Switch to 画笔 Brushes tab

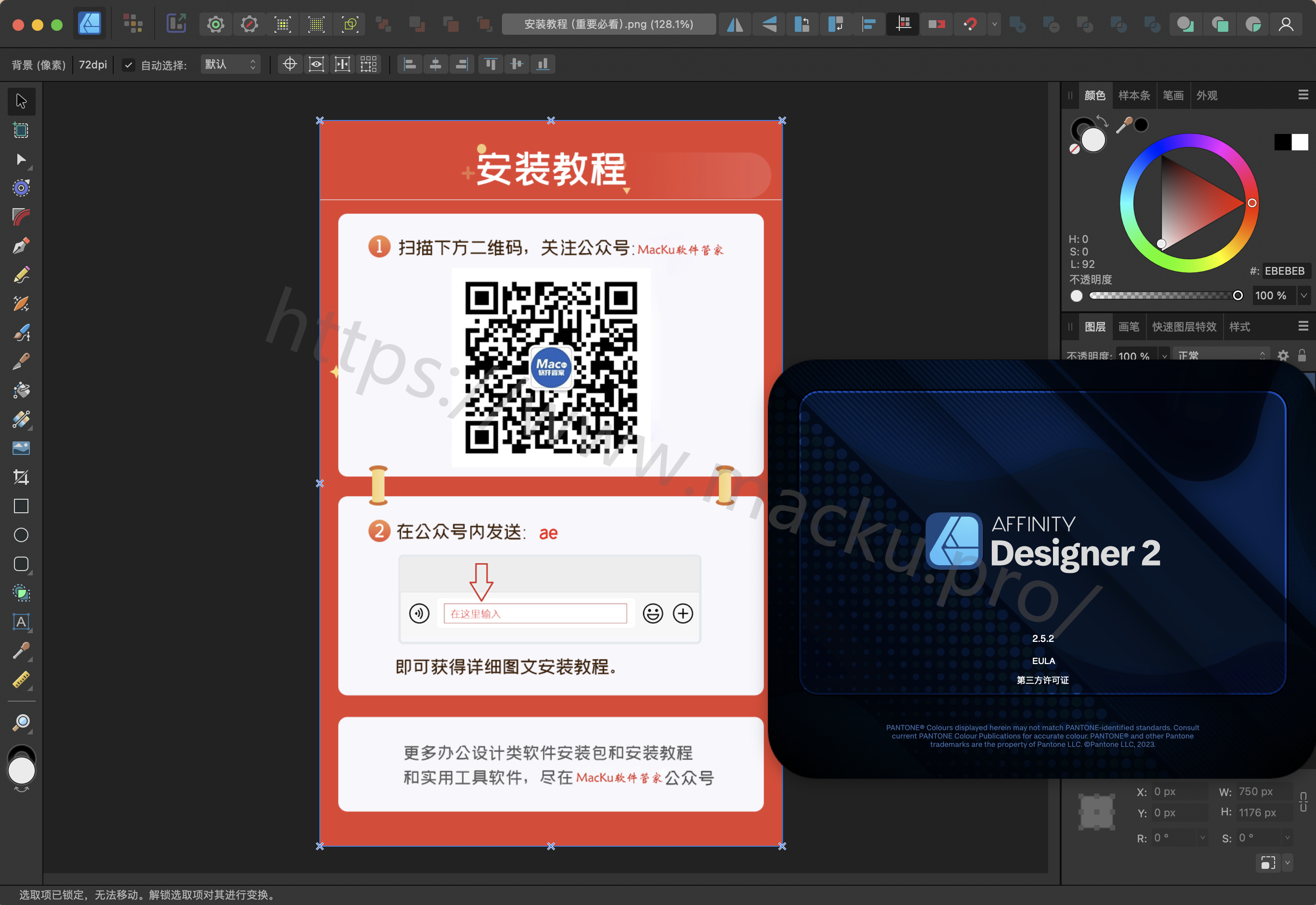[1129, 327]
